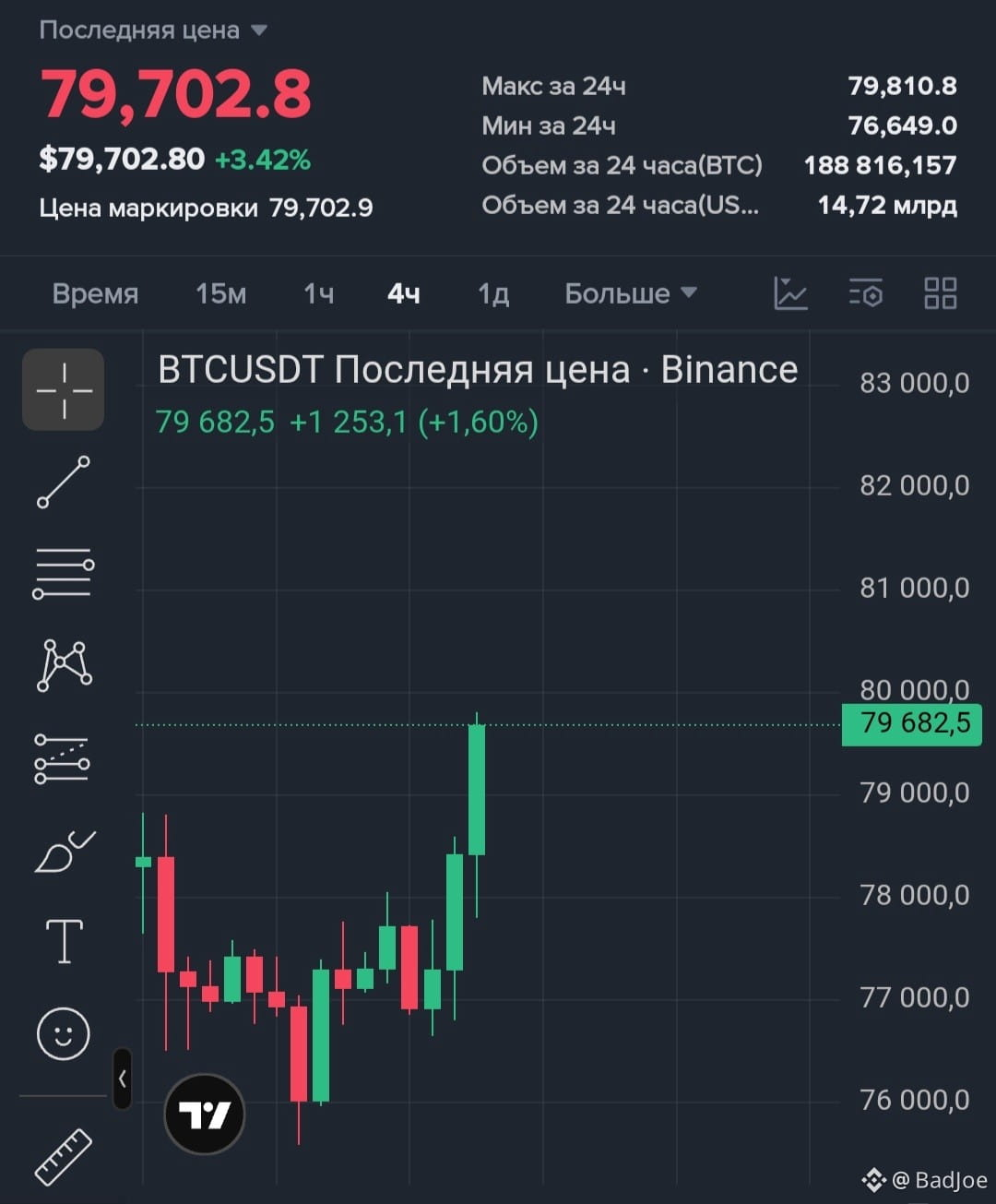
Task: Open the long/short position forecasting tool
Action: 63,758
